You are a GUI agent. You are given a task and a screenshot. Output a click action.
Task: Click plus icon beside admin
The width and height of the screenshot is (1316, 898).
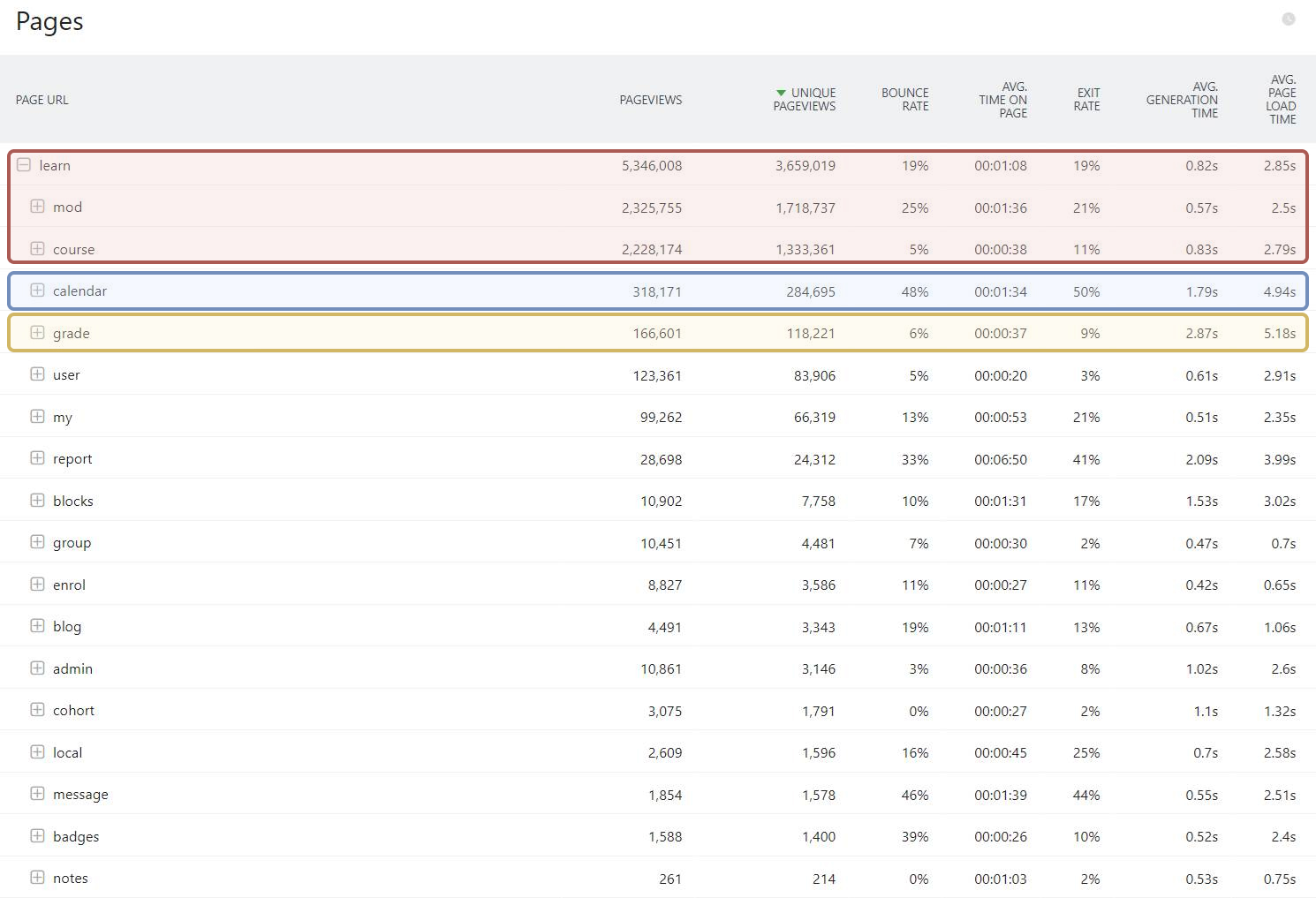click(37, 668)
